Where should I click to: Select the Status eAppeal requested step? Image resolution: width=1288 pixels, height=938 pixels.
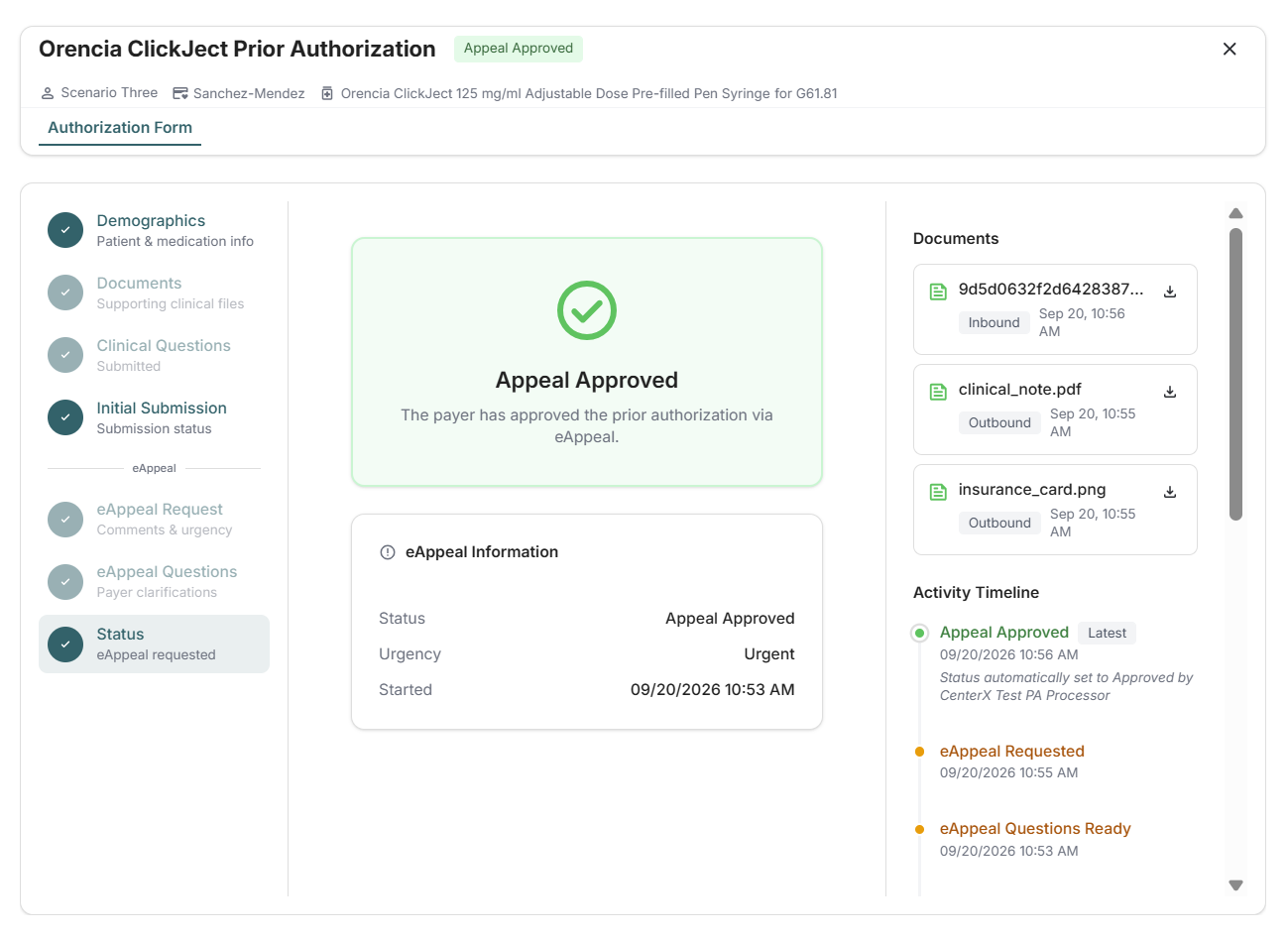[x=154, y=644]
